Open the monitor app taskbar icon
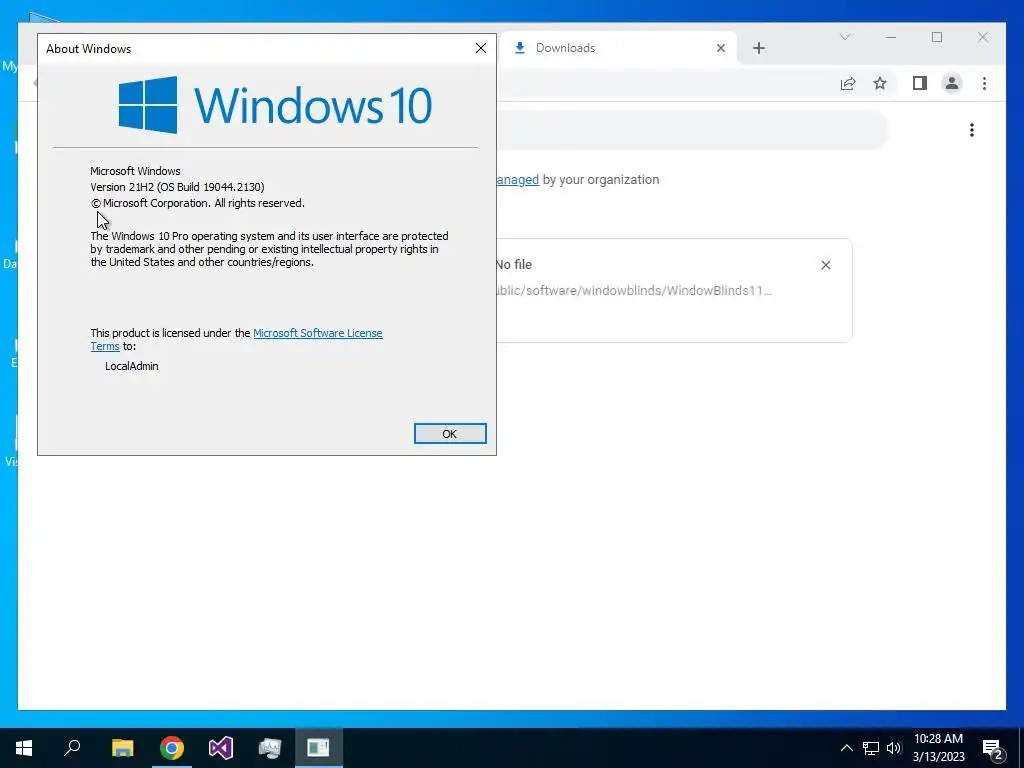The width and height of the screenshot is (1024, 768). pyautogui.click(x=270, y=748)
